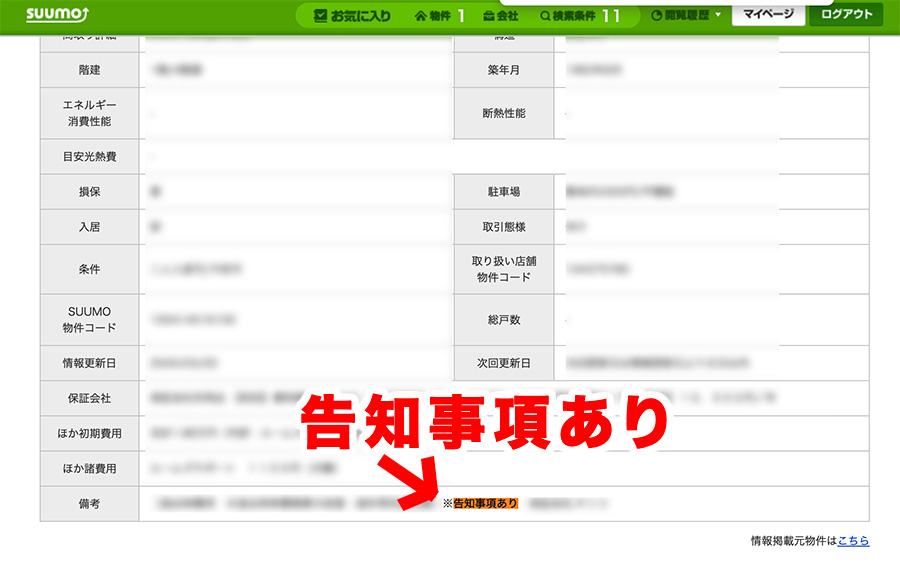The height and width of the screenshot is (580, 900).
Task: Follow the こちら link
Action: point(853,540)
